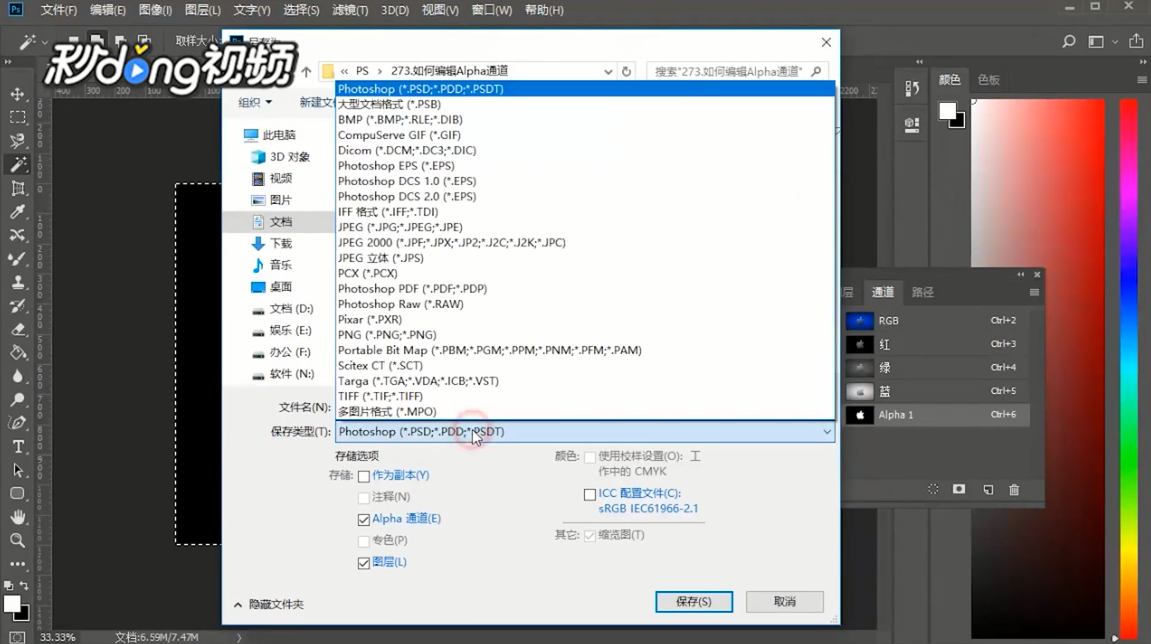
Task: Toggle 作为副本 checkbox
Action: coord(363,476)
